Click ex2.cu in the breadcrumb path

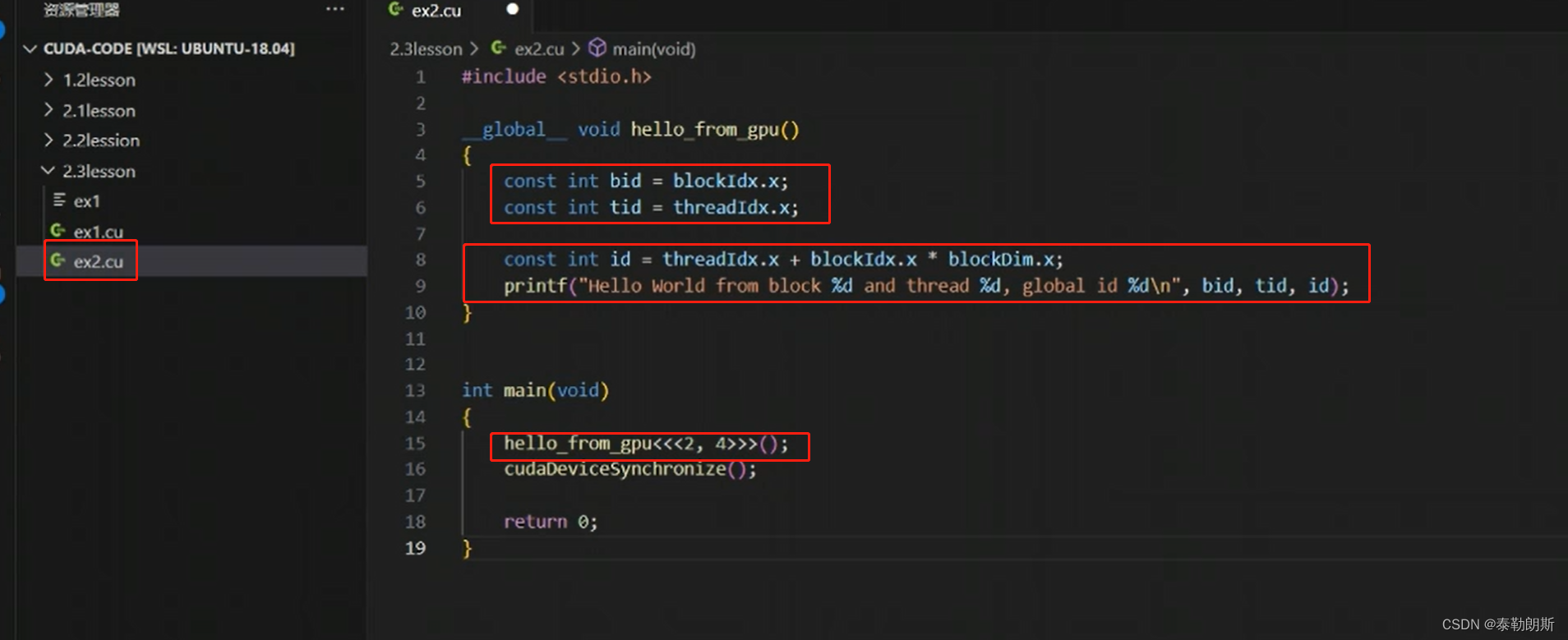[x=539, y=49]
